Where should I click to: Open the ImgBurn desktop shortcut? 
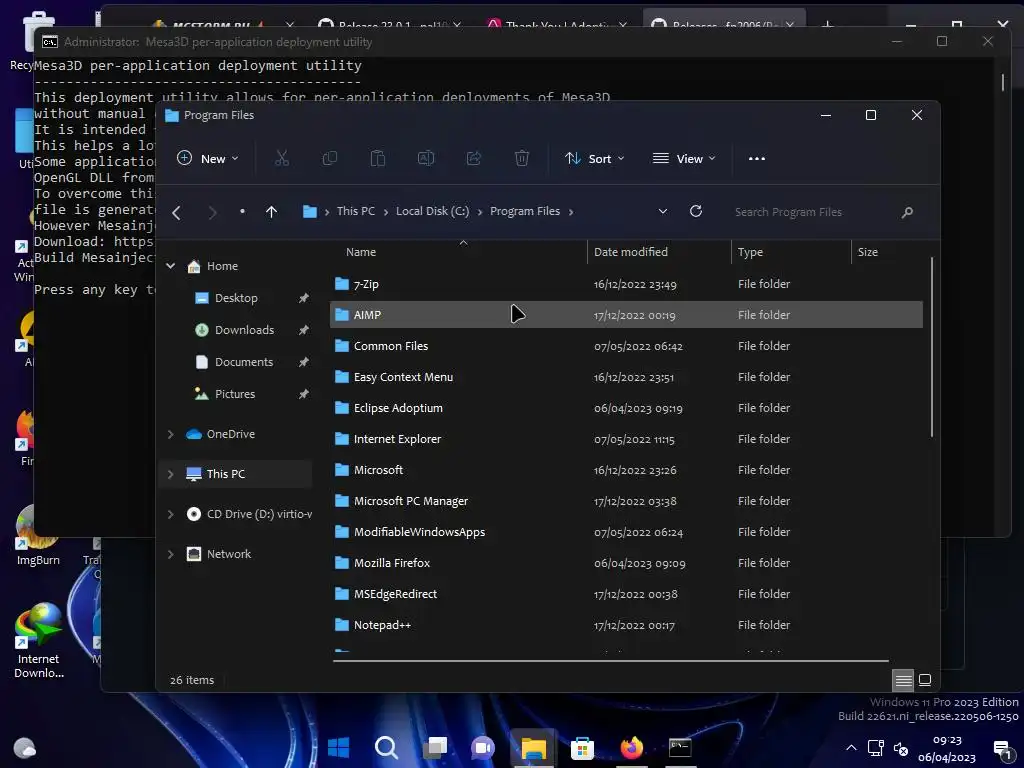pos(38,537)
